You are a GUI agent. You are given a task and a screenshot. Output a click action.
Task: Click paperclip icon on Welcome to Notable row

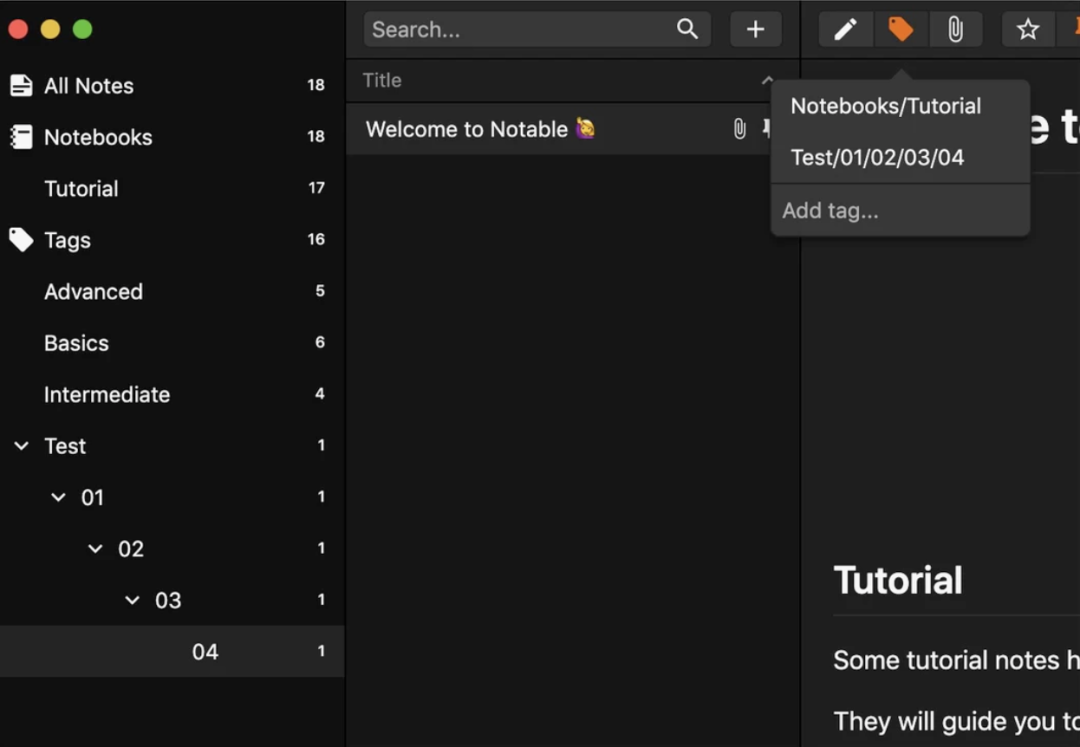(739, 129)
